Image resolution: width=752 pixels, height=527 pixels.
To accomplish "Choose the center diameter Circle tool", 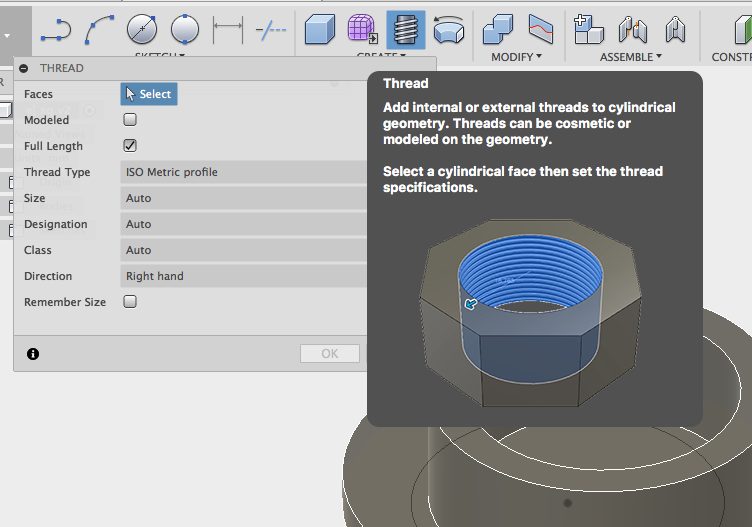I will pos(142,31).
